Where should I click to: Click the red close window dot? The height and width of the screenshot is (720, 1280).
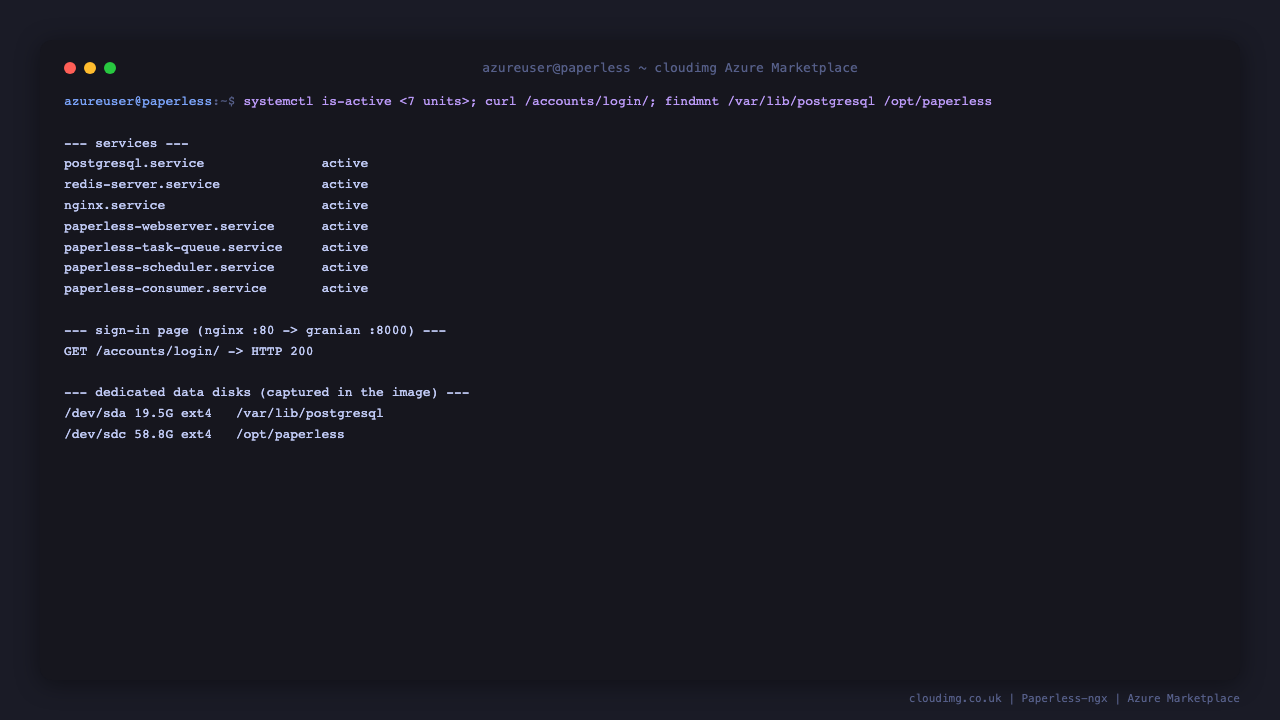click(70, 68)
